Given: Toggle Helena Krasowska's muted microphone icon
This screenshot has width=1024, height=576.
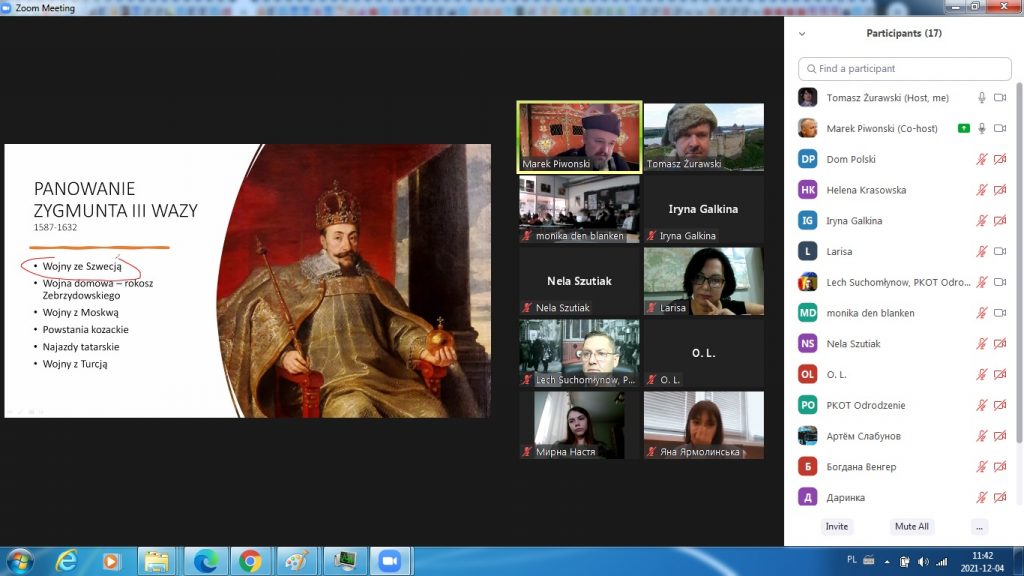Looking at the screenshot, I should (982, 190).
